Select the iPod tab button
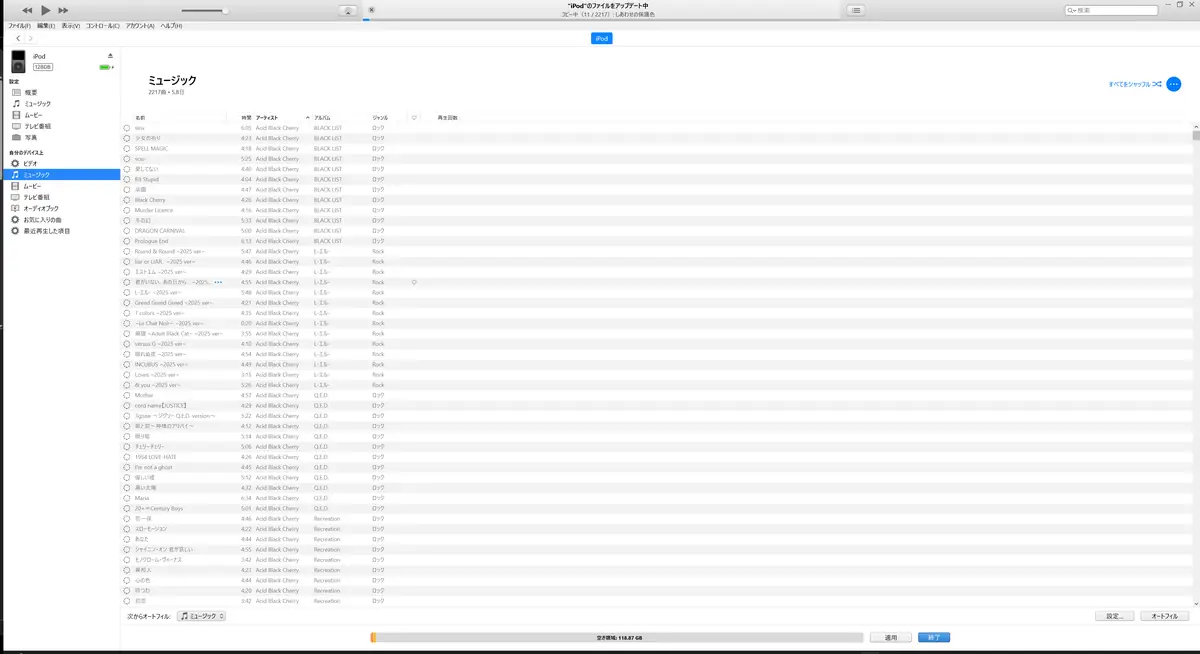The height and width of the screenshot is (654, 1200). 601,38
